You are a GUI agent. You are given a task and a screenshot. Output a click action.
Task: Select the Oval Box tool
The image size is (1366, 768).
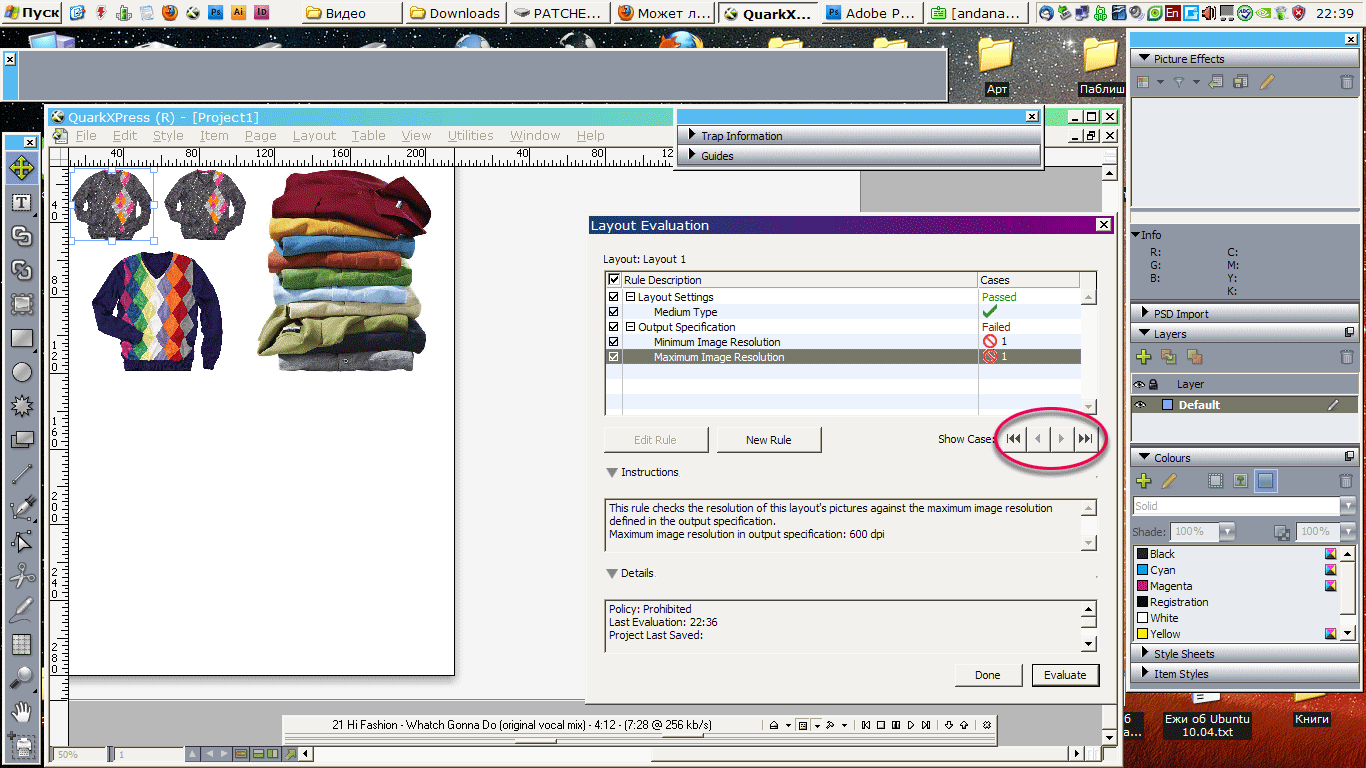tap(21, 372)
